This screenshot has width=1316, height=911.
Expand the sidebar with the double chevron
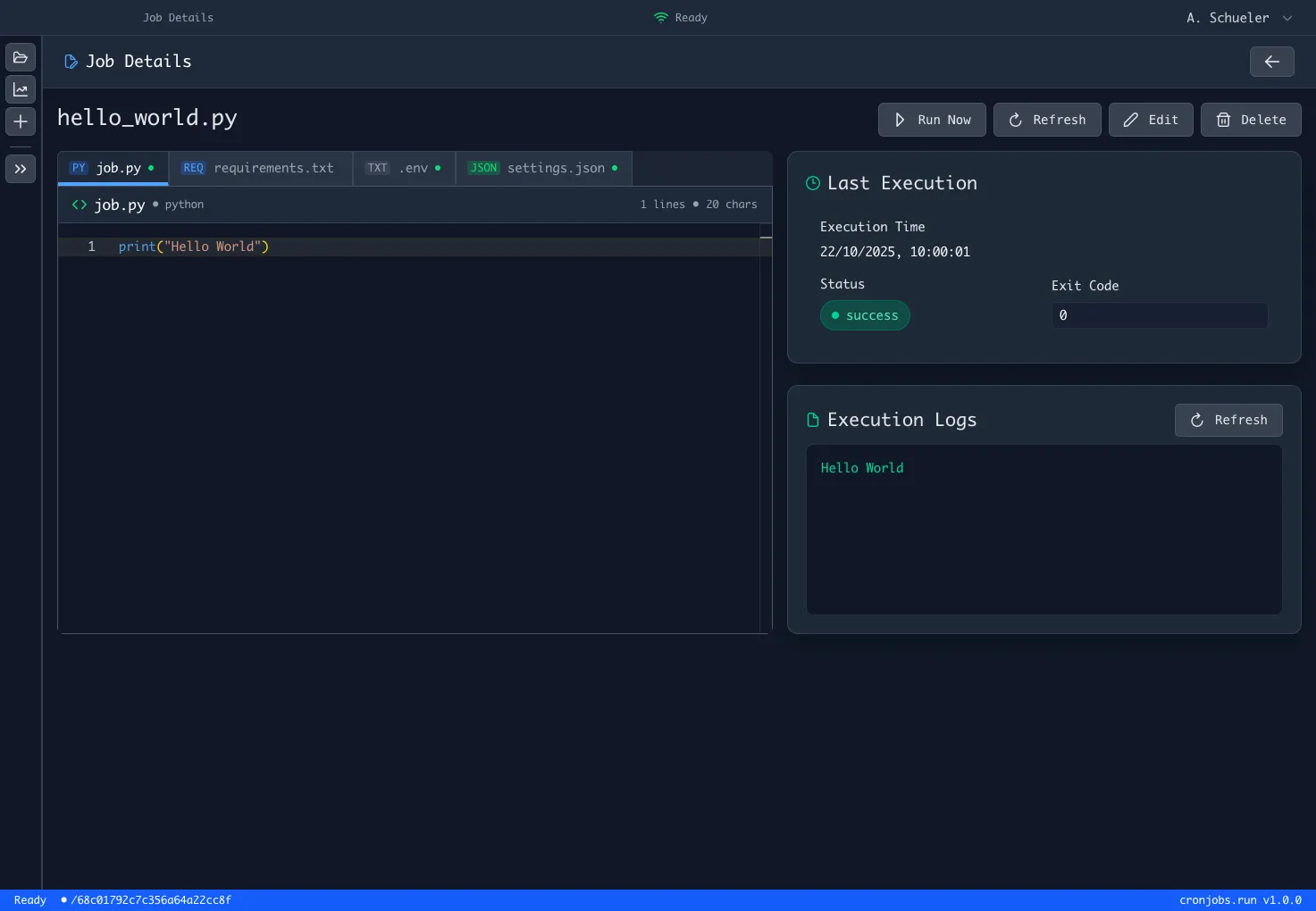tap(20, 168)
